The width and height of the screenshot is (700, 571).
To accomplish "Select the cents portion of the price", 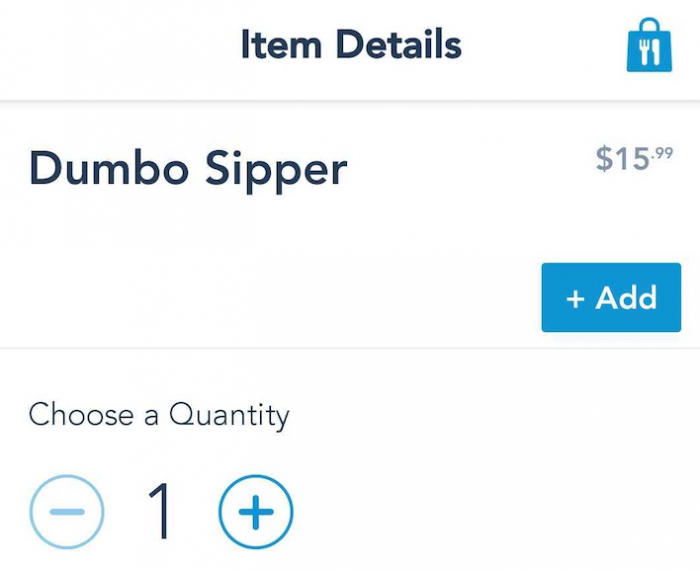I will 663,153.
